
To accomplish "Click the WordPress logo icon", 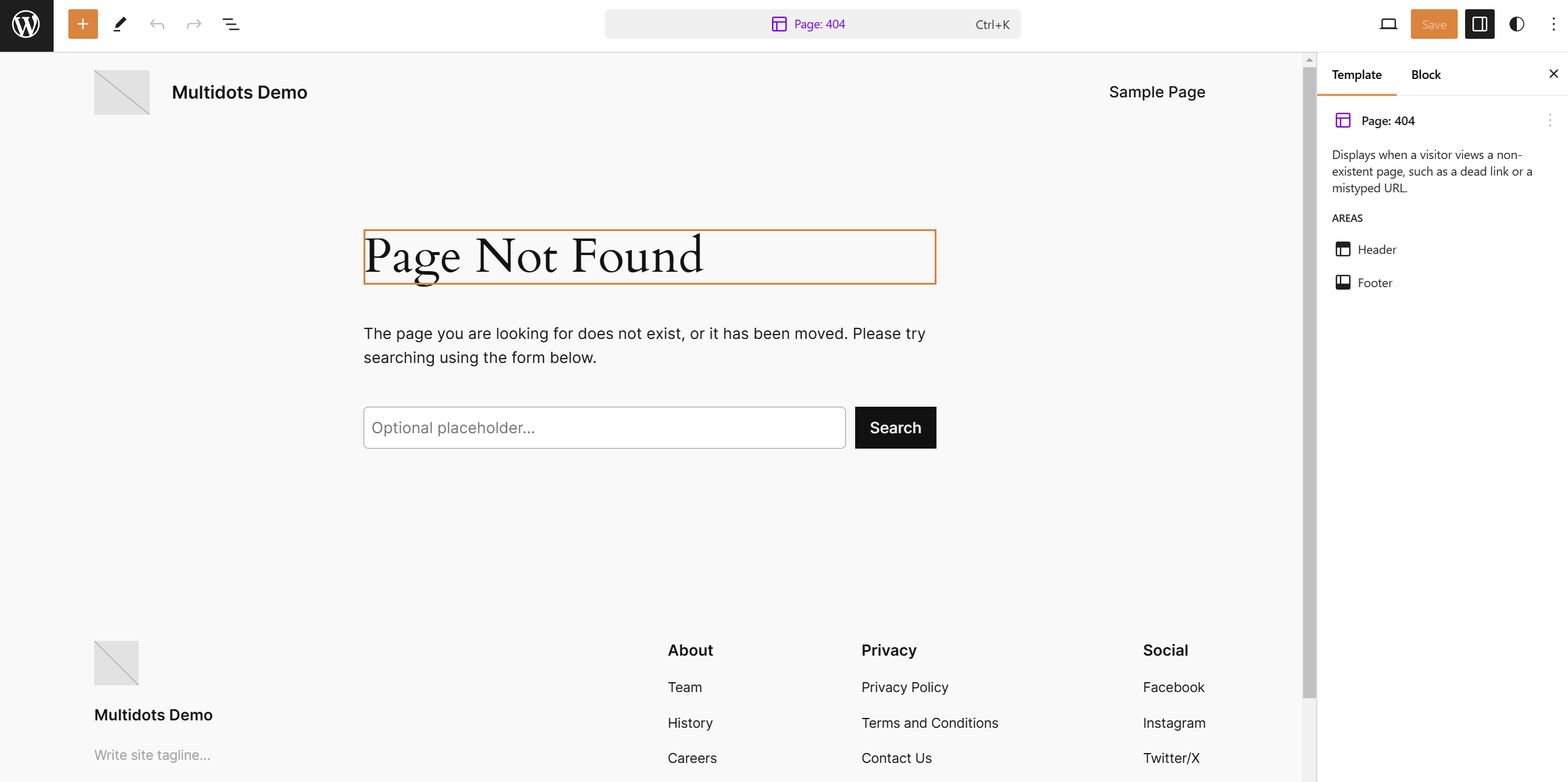I will 26,25.
